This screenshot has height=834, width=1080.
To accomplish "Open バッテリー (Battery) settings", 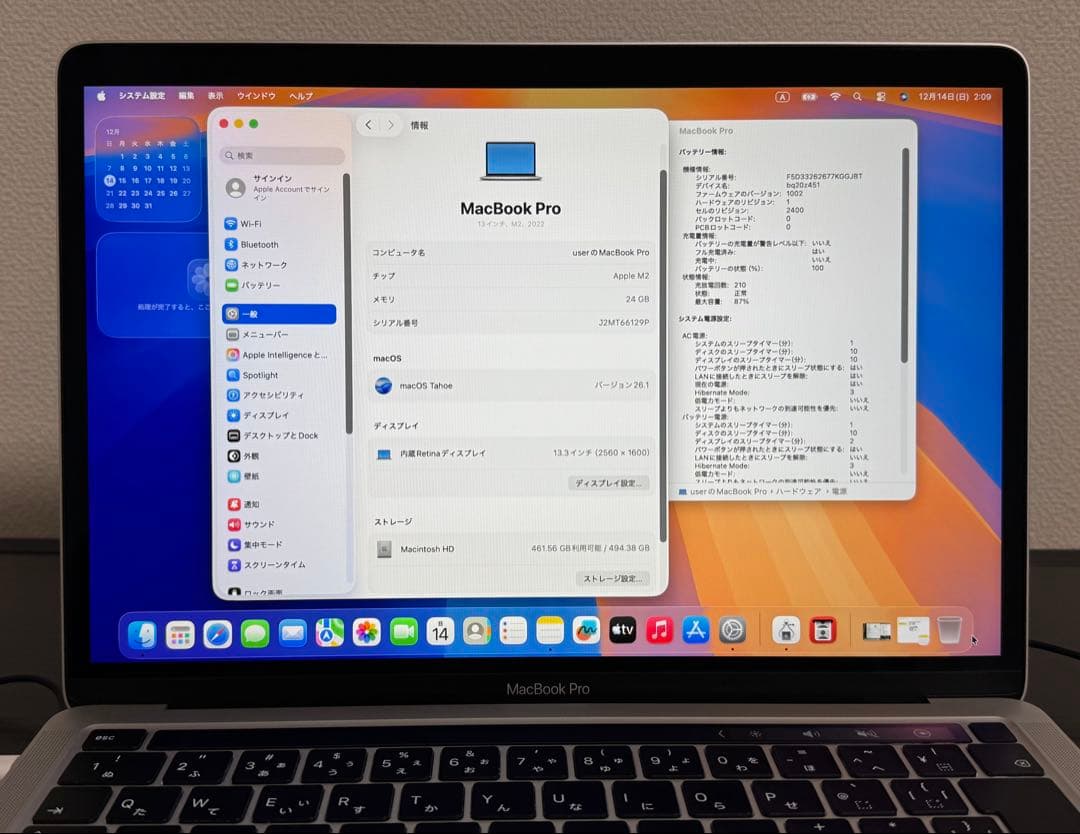I will pos(260,285).
